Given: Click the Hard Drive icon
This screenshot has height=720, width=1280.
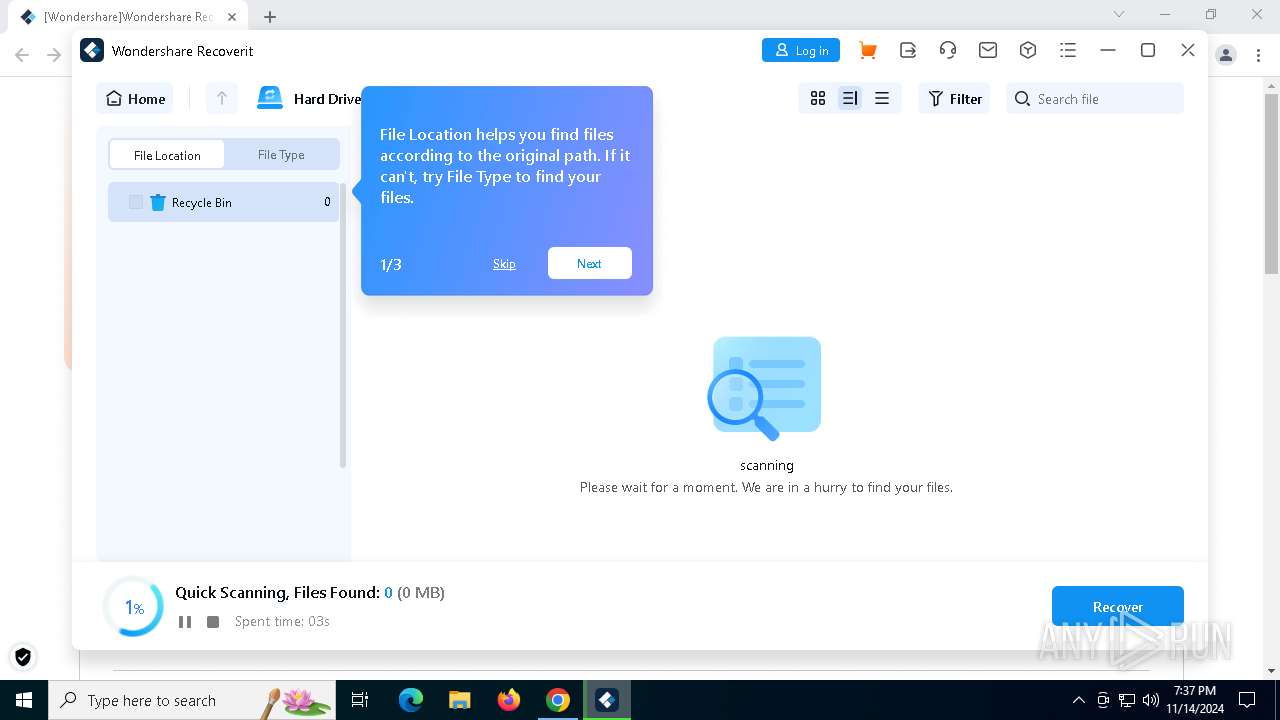Looking at the screenshot, I should pos(270,98).
